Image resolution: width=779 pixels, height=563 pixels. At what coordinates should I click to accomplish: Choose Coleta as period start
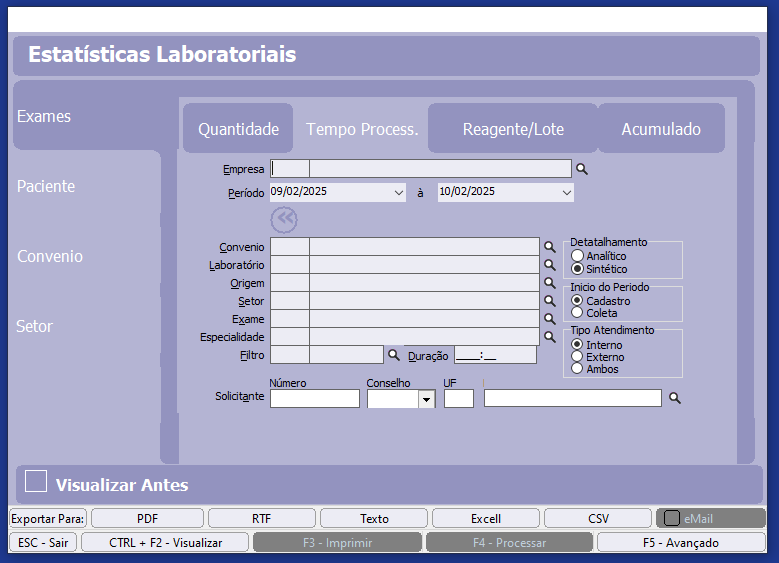click(577, 313)
